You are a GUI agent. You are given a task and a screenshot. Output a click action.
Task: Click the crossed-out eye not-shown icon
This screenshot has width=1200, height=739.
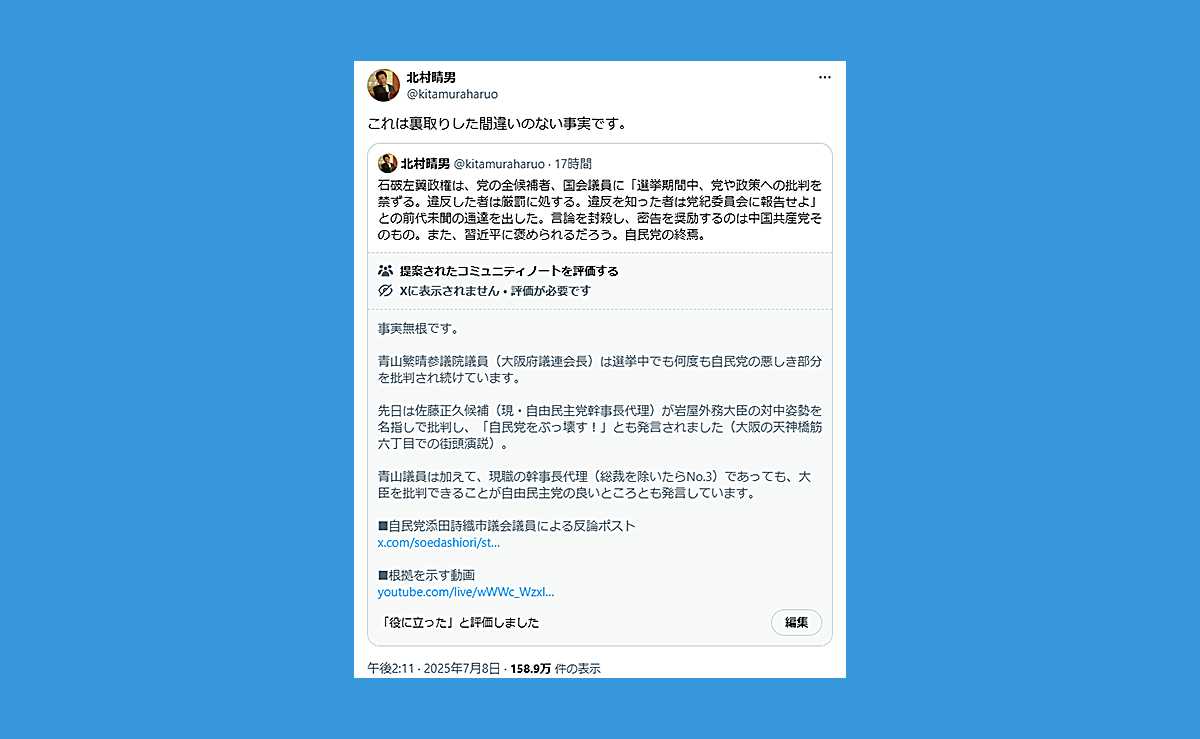[x=385, y=291]
